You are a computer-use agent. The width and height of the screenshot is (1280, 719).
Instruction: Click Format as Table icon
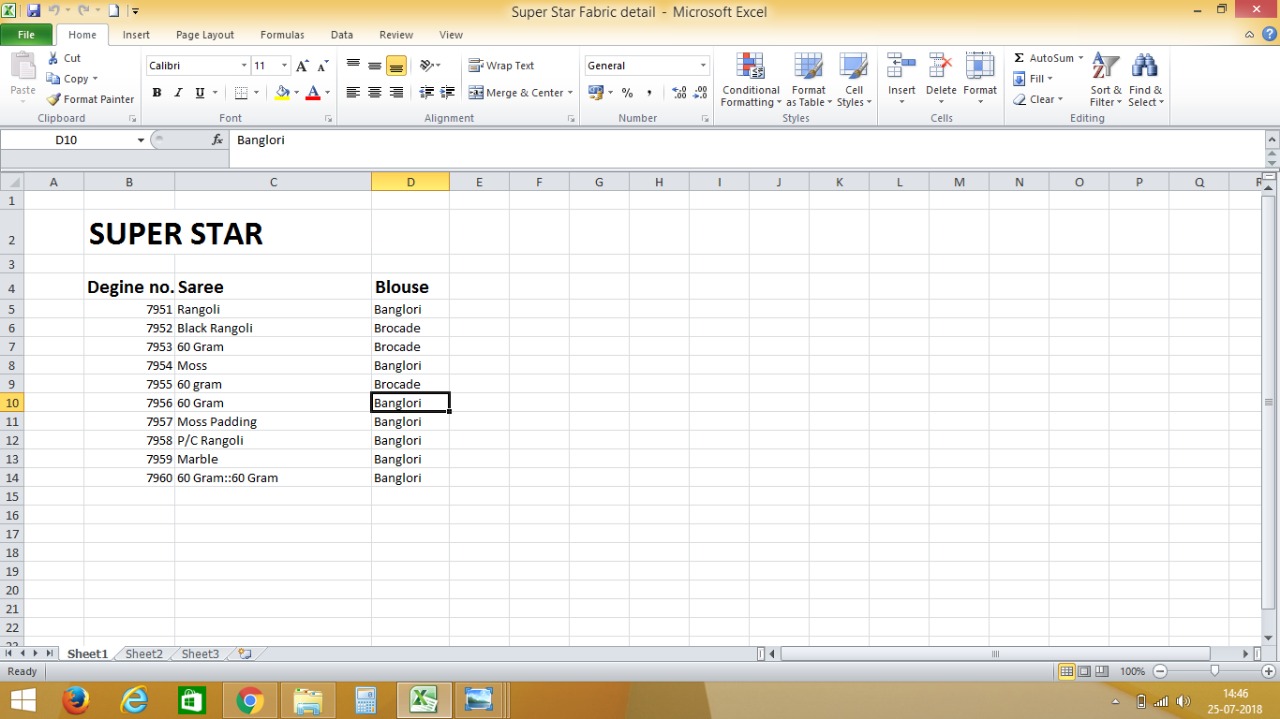coord(808,80)
